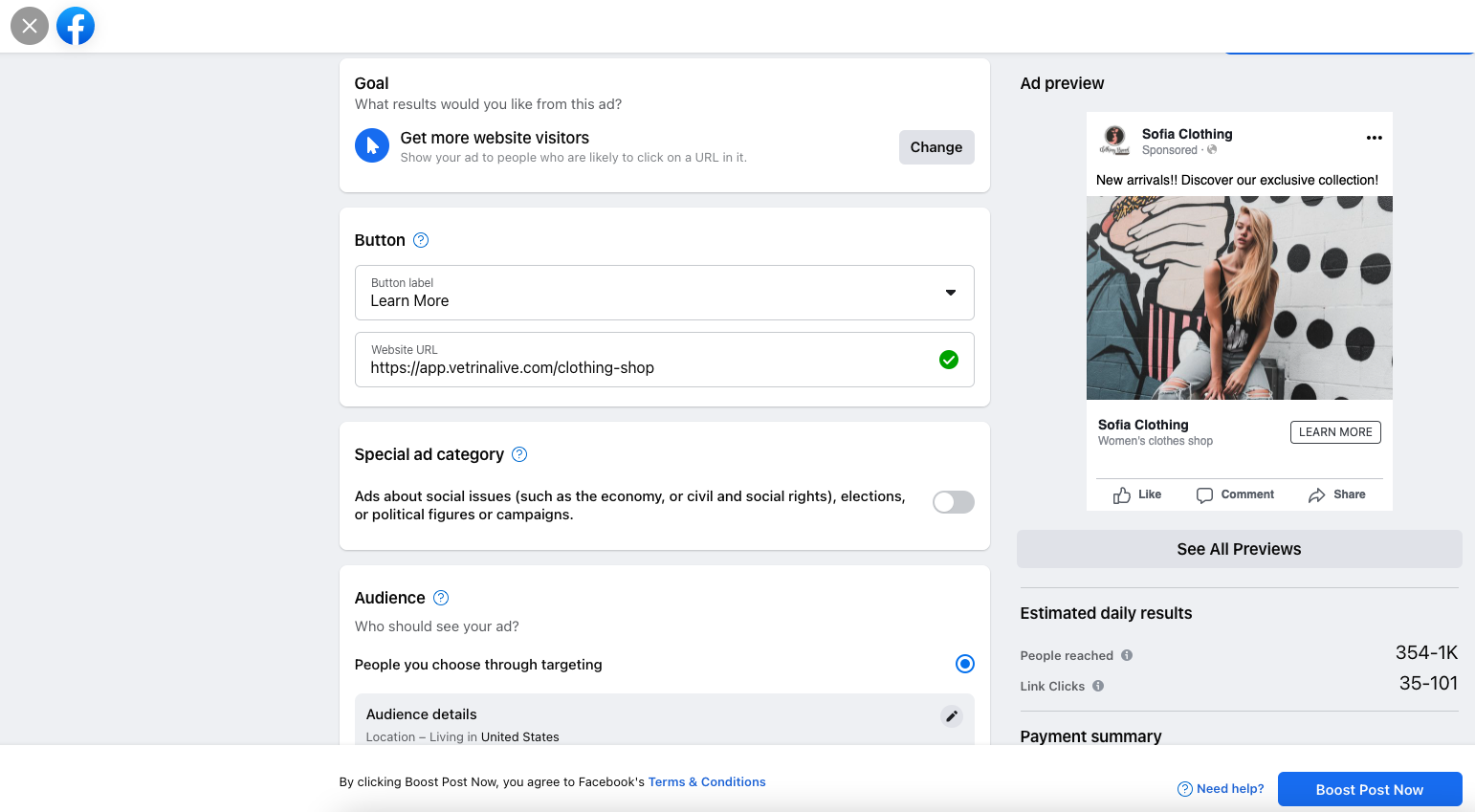The width and height of the screenshot is (1475, 812).
Task: Click Link Clicks info icon
Action: coord(1098,686)
